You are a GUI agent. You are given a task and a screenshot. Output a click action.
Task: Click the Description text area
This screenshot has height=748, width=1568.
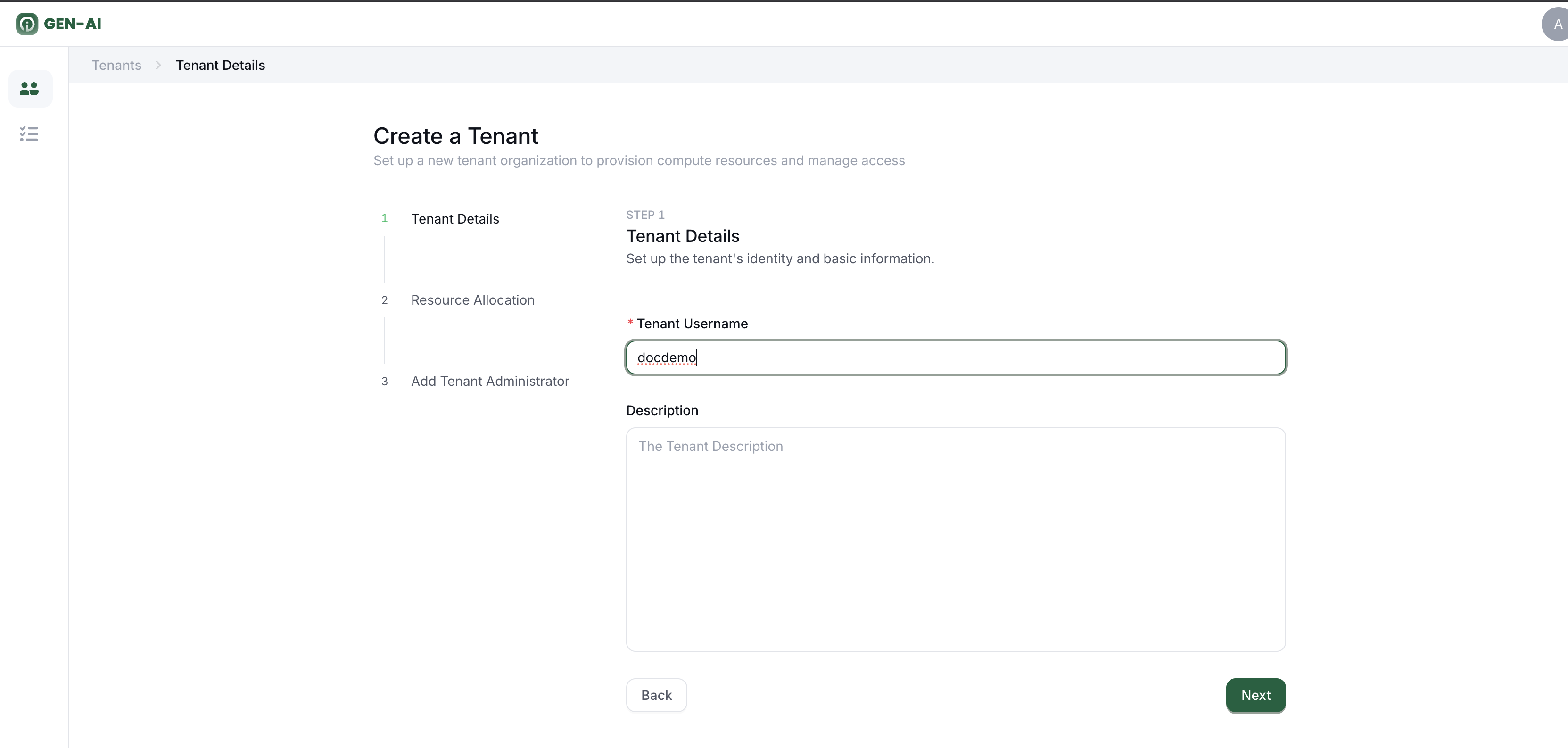click(956, 539)
